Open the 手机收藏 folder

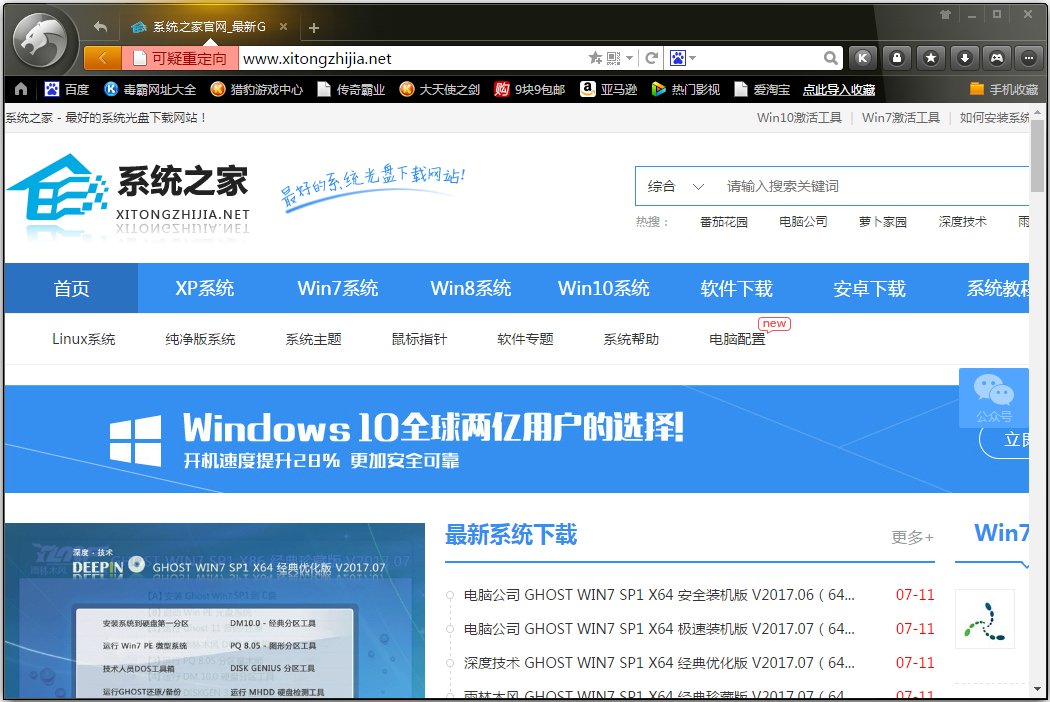(x=1004, y=89)
